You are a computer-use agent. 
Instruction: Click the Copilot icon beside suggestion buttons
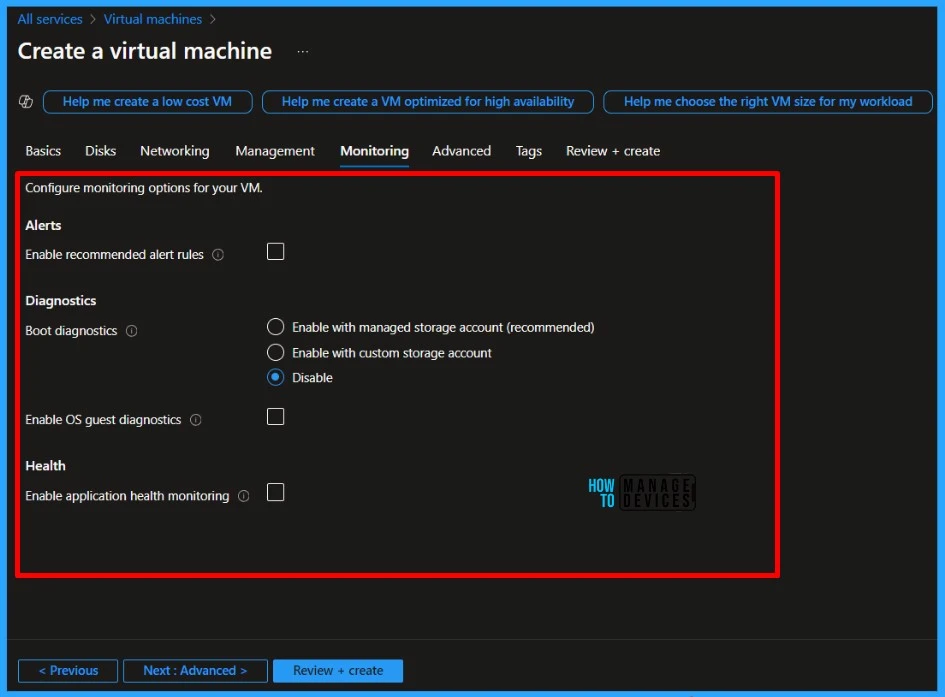click(26, 102)
